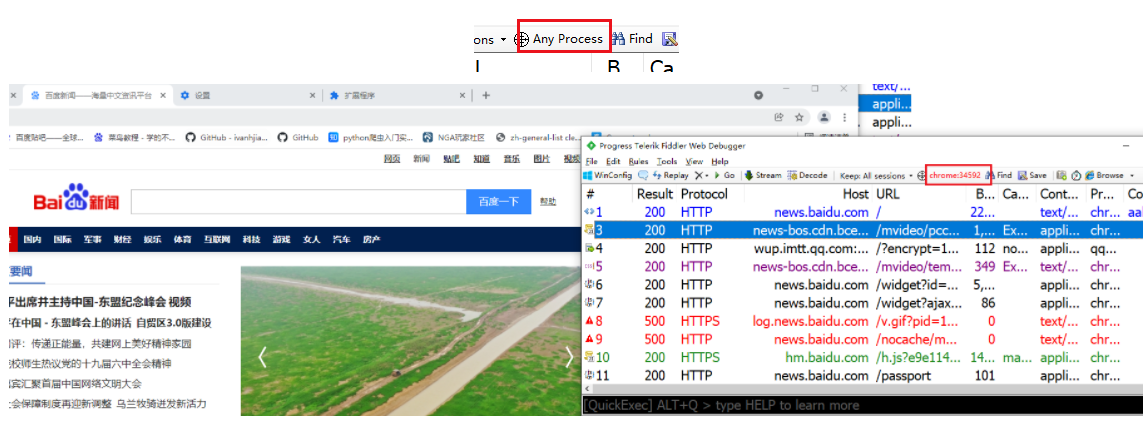Open the WinConfig tool in Fiddler
Screen dimensions: 1144x439
click(607, 176)
